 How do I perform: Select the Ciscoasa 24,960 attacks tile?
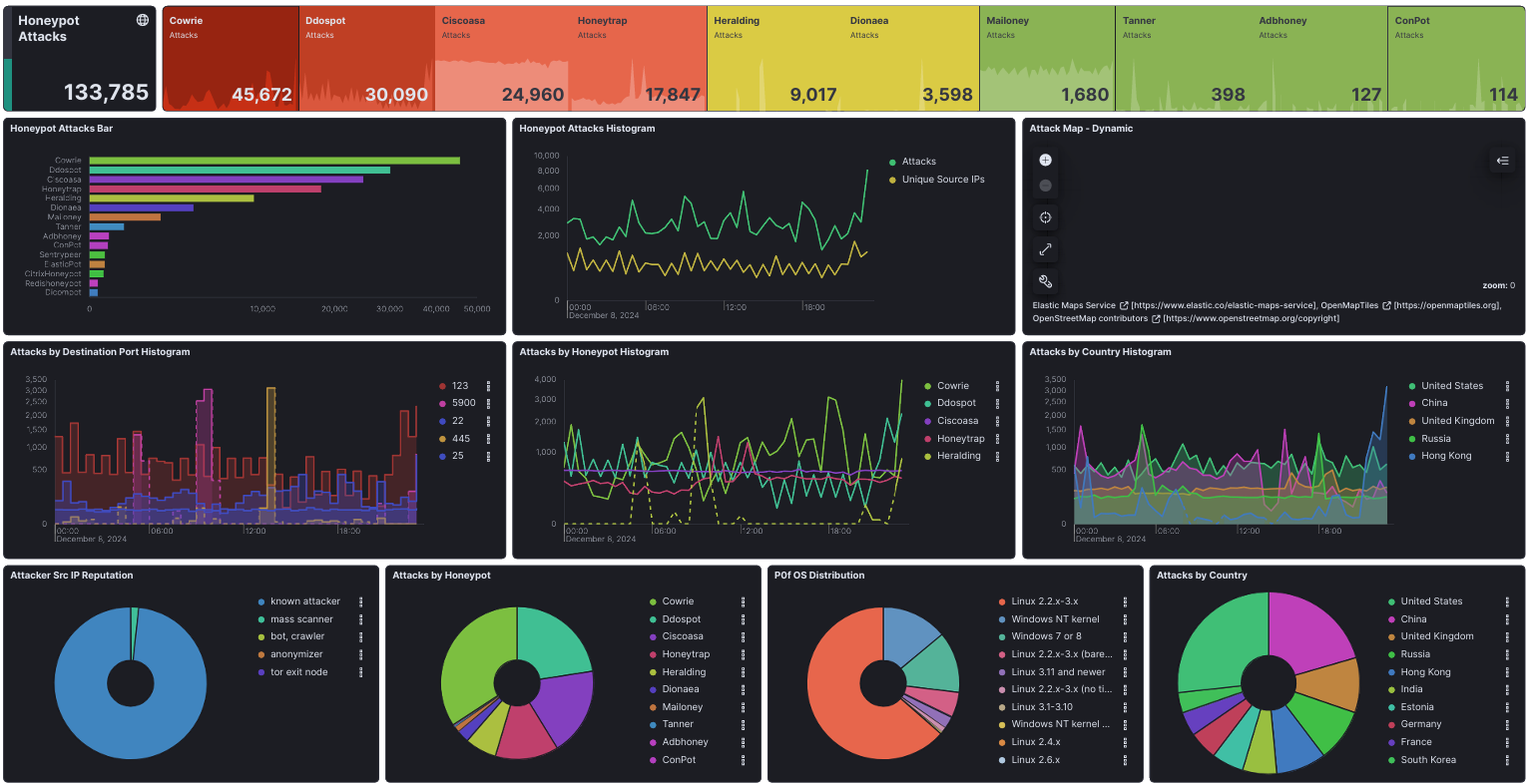502,59
